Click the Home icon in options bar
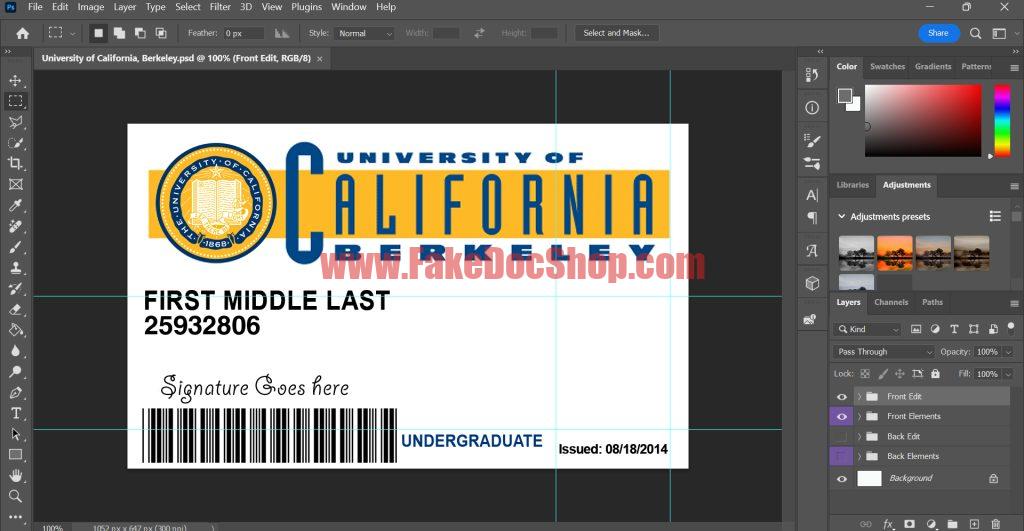 tap(22, 33)
